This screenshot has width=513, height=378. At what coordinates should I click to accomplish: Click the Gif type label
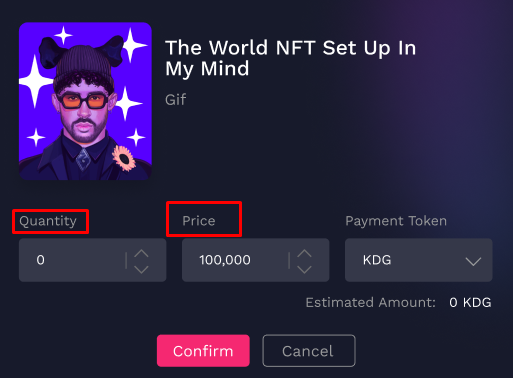(176, 100)
